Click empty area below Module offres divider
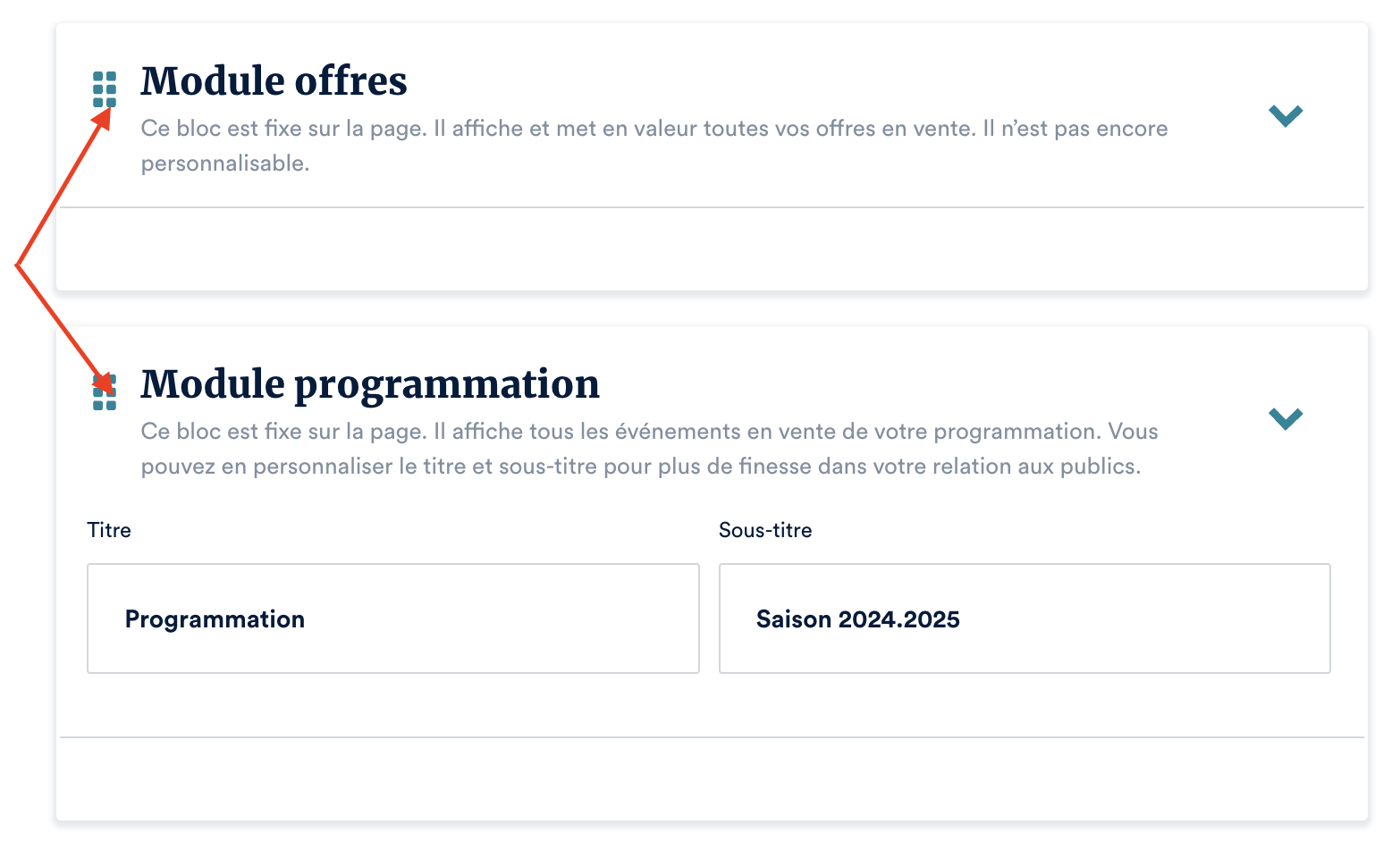 712,248
